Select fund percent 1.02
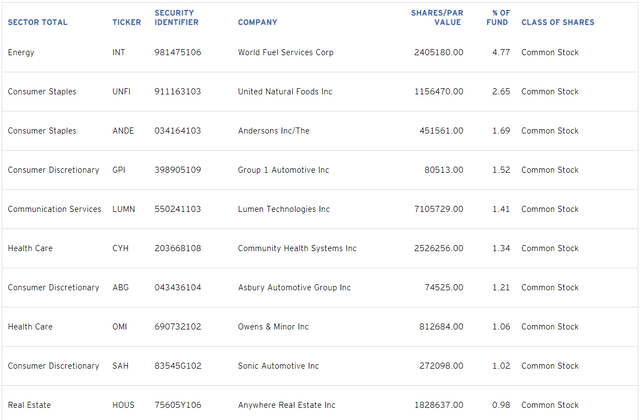 coord(501,366)
